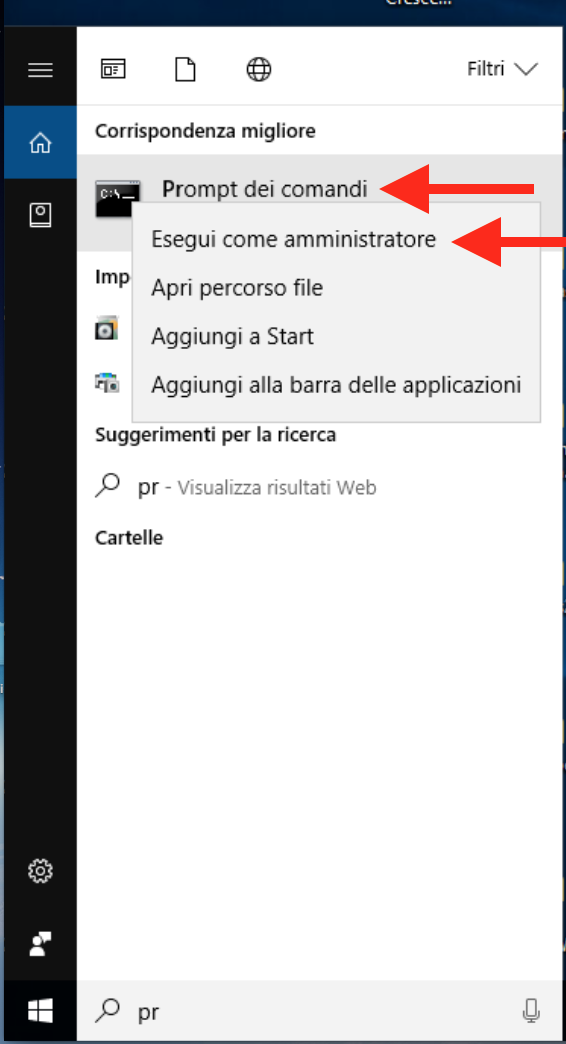Filter results by web globe icon
The image size is (566, 1044).
click(258, 69)
